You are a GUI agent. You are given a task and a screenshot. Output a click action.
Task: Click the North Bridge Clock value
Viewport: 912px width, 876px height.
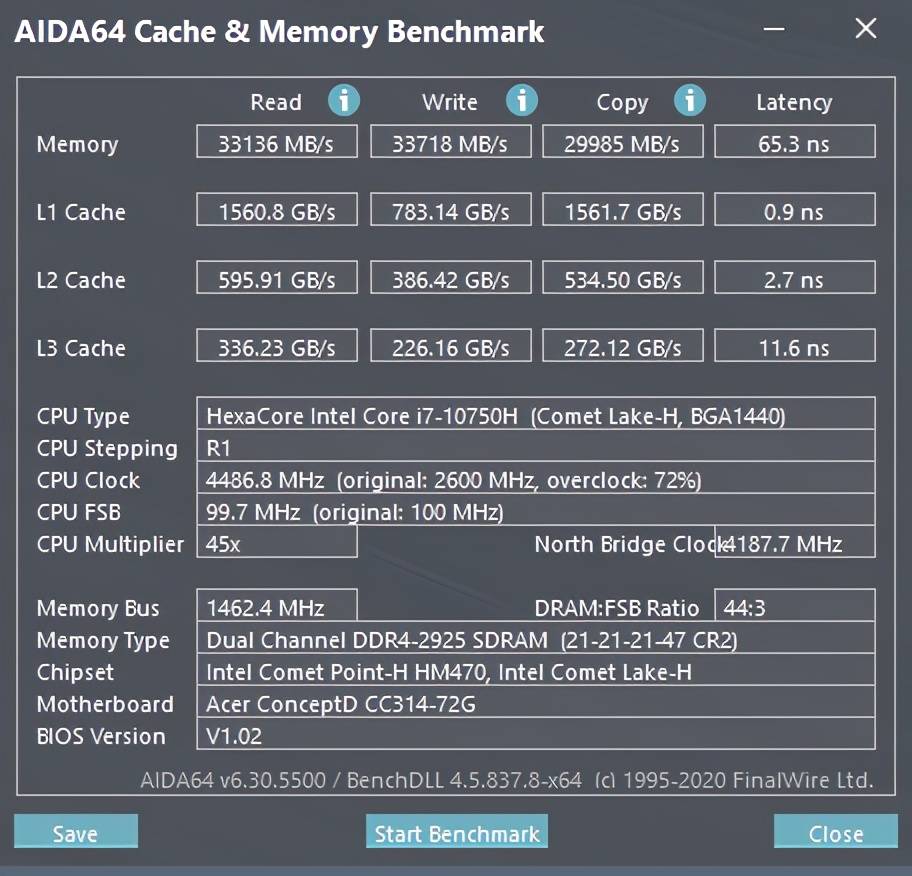coord(795,542)
